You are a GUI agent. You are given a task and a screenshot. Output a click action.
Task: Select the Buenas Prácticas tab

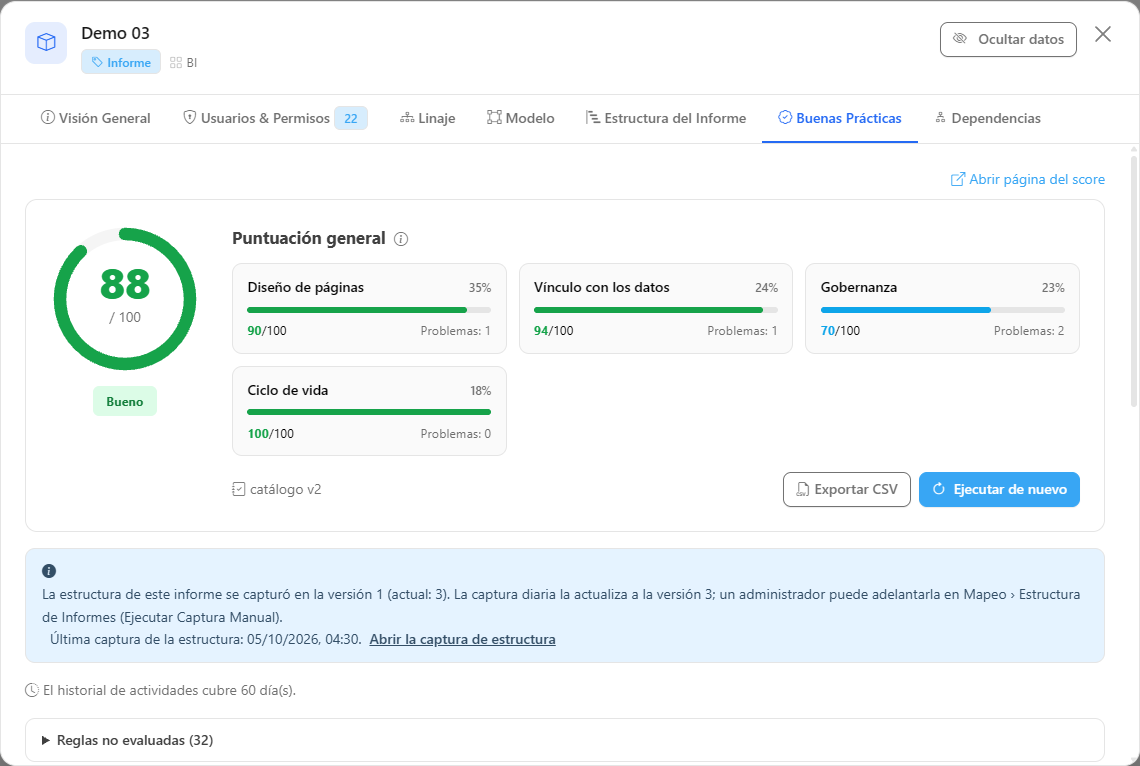840,118
